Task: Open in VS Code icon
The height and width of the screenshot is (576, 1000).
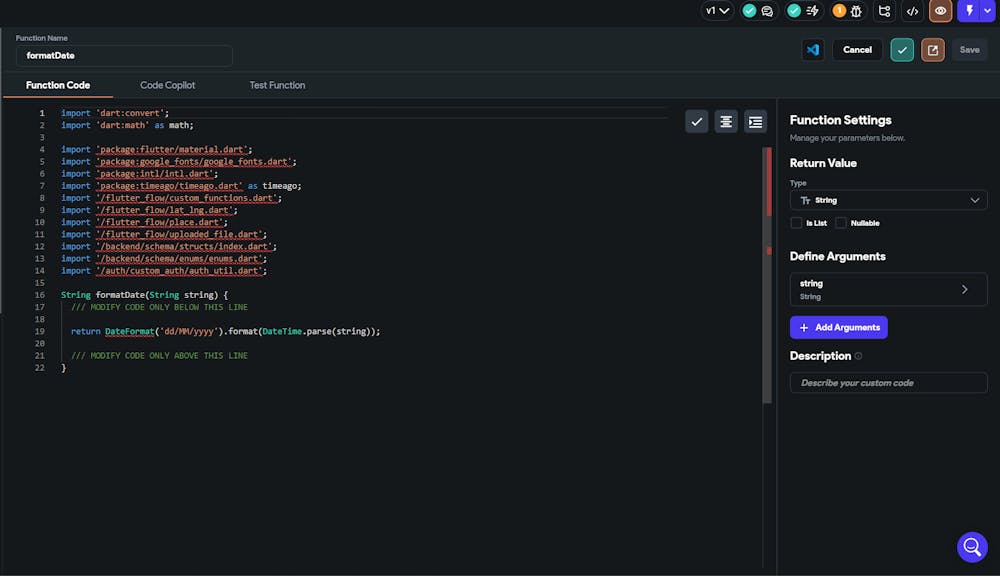Action: [x=813, y=50]
